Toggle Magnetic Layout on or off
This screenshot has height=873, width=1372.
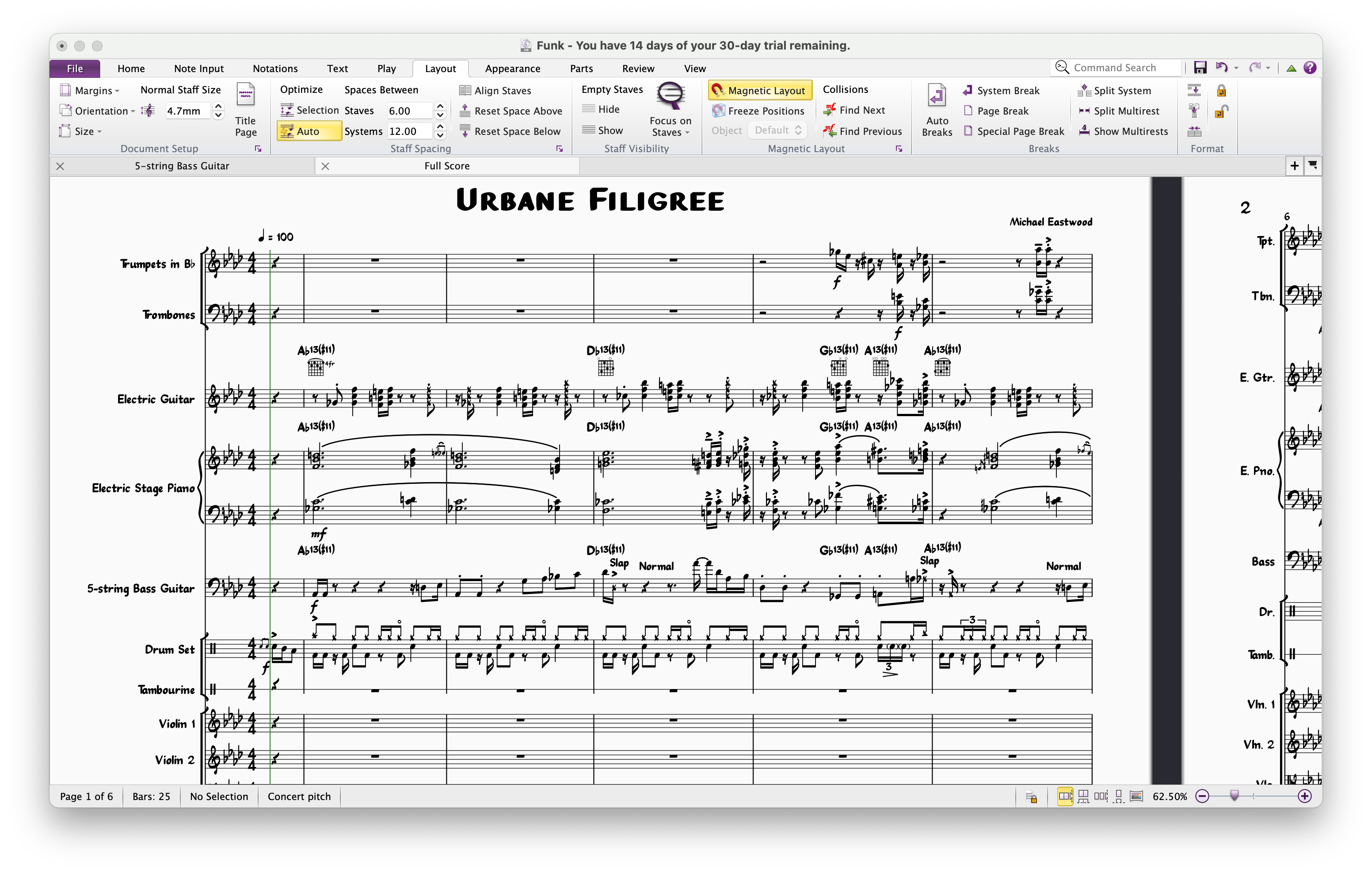pyautogui.click(x=760, y=90)
